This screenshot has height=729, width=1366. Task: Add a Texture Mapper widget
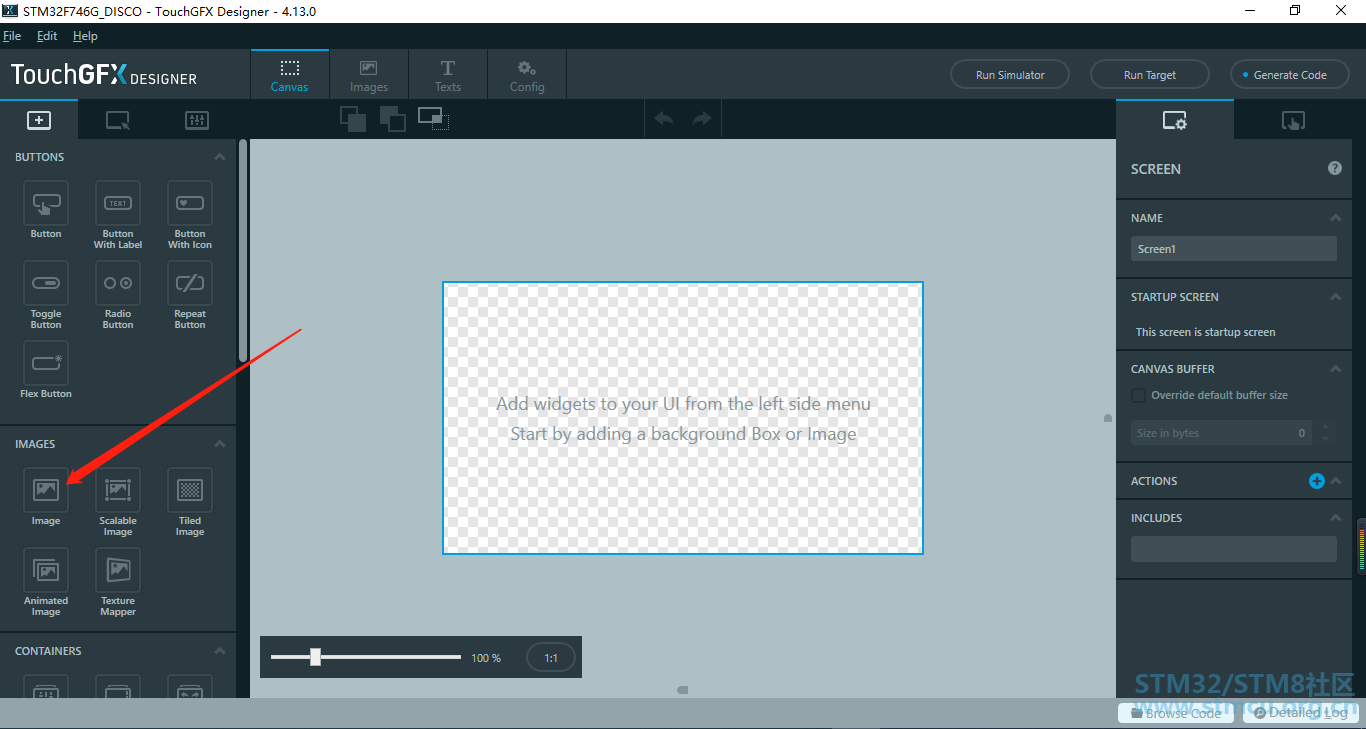(118, 570)
